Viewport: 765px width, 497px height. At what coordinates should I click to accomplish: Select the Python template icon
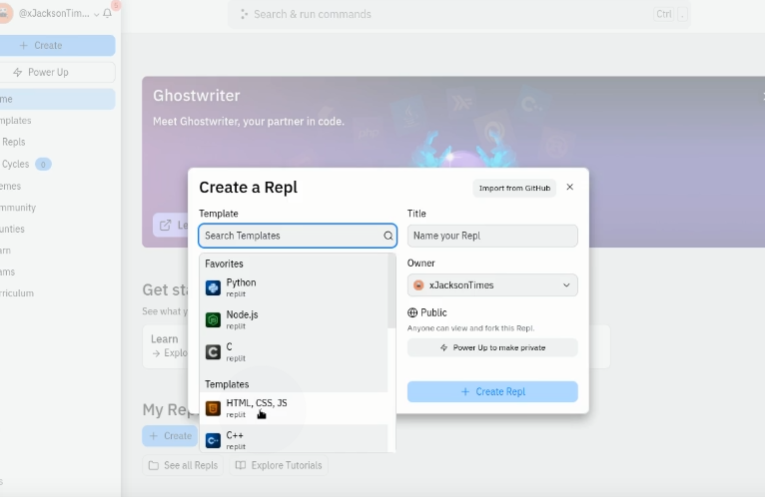click(213, 288)
